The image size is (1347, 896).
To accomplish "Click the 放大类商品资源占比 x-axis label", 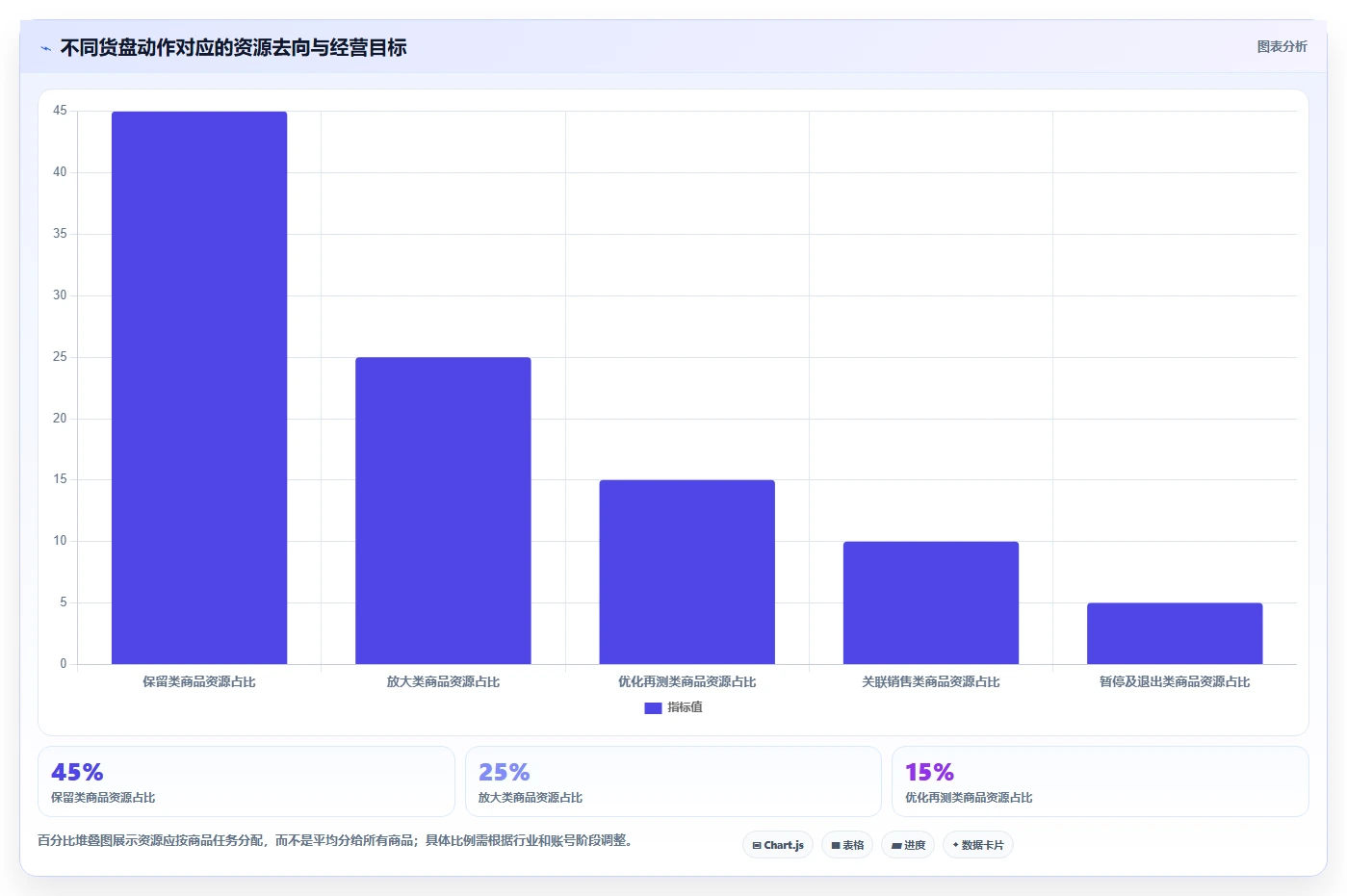I will [x=443, y=681].
